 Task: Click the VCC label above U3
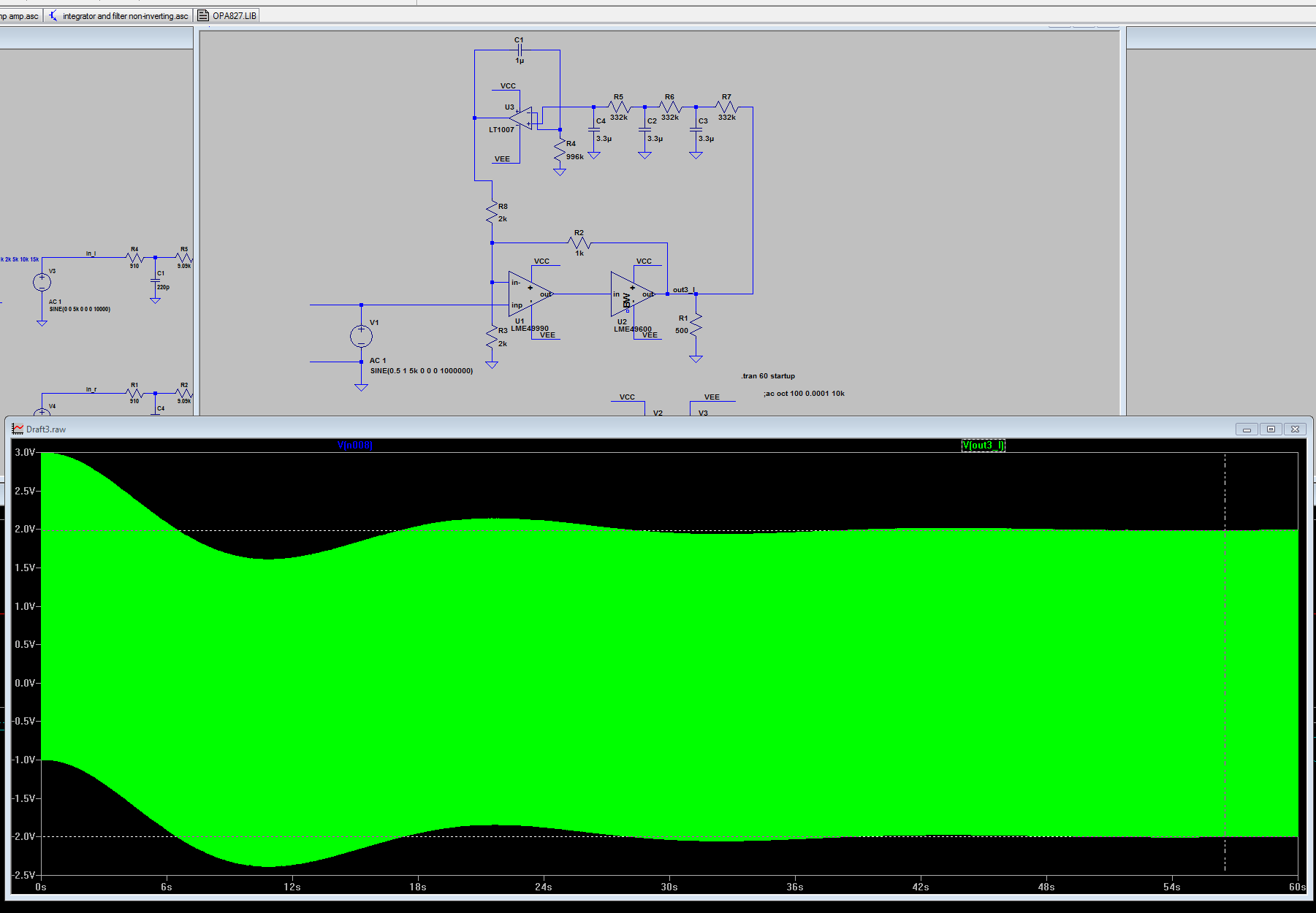tap(508, 86)
